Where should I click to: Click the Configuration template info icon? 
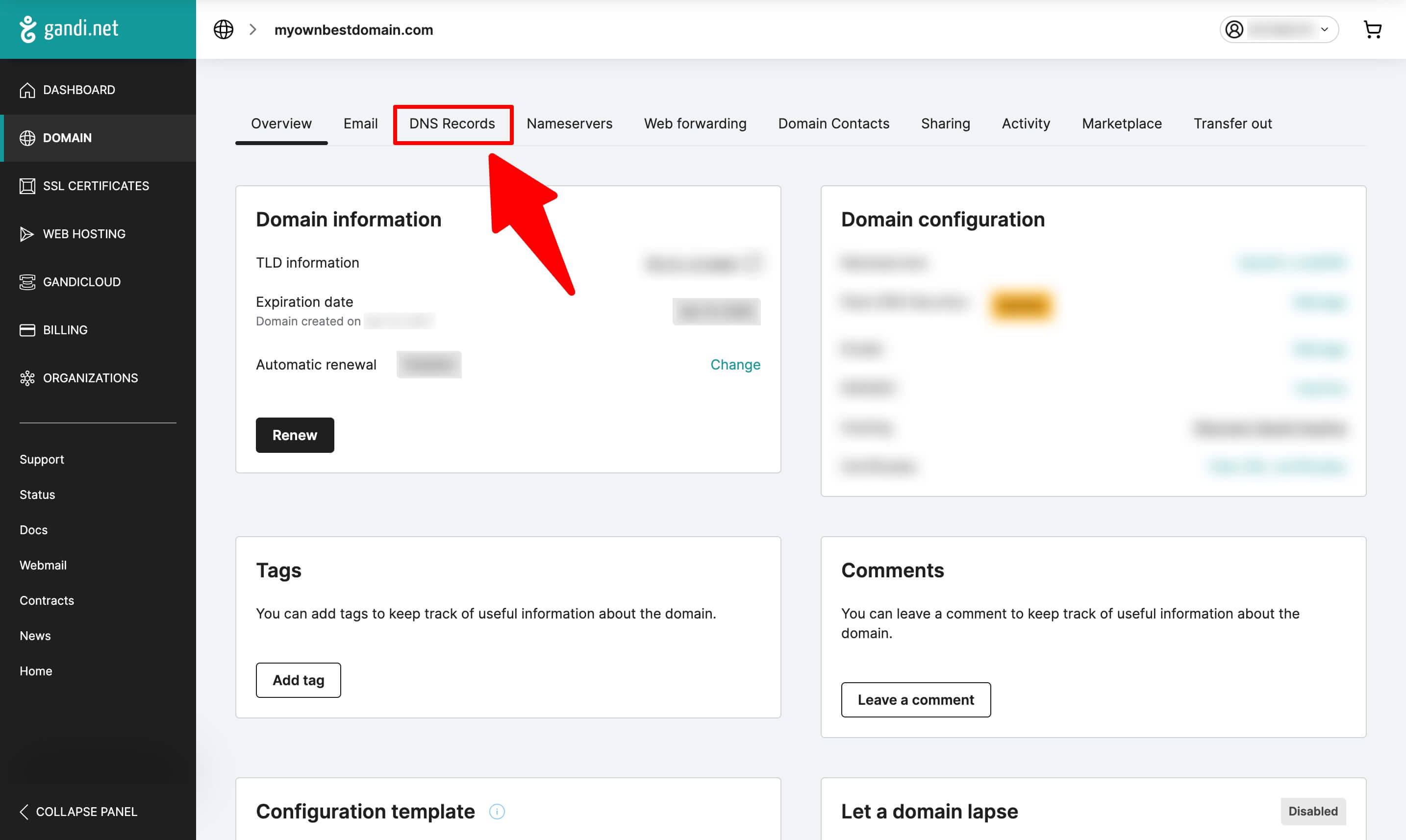(497, 812)
